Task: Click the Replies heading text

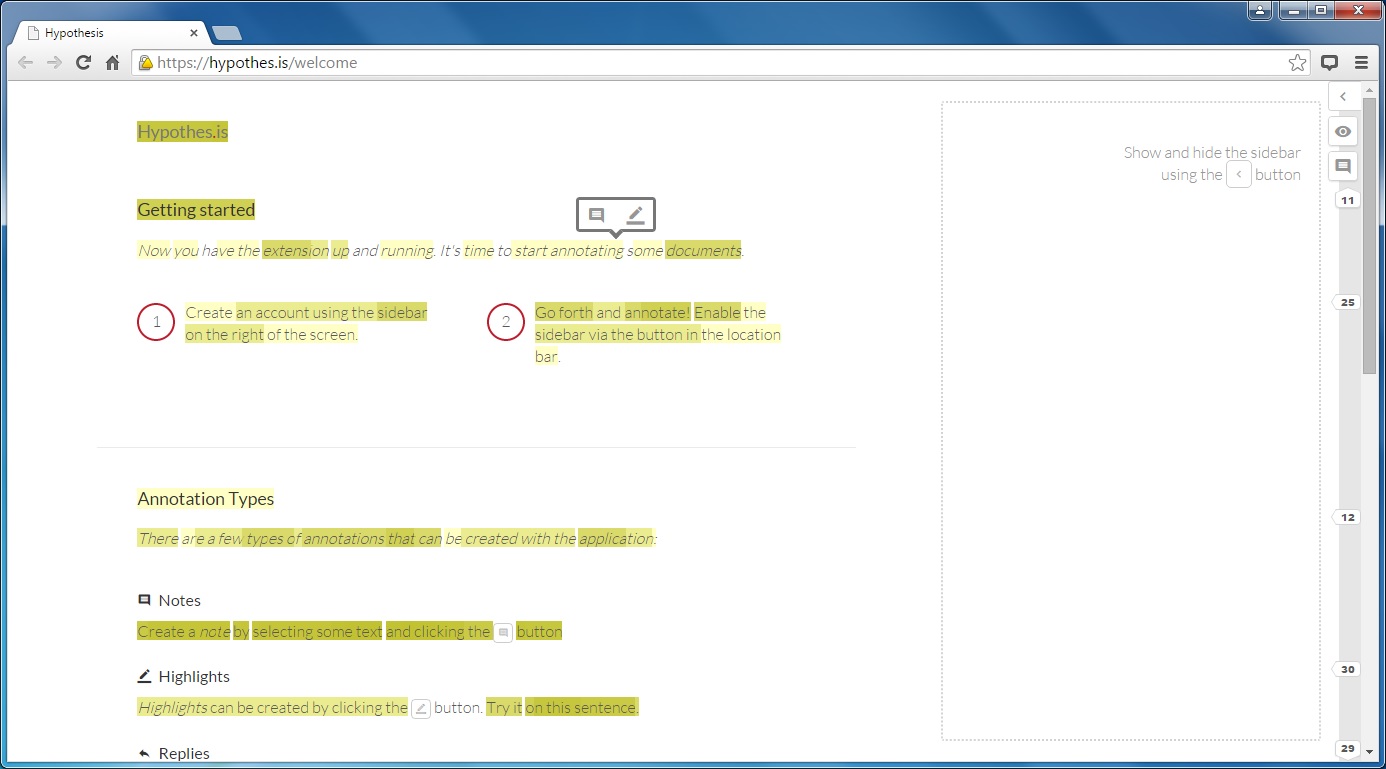Action: 184,753
